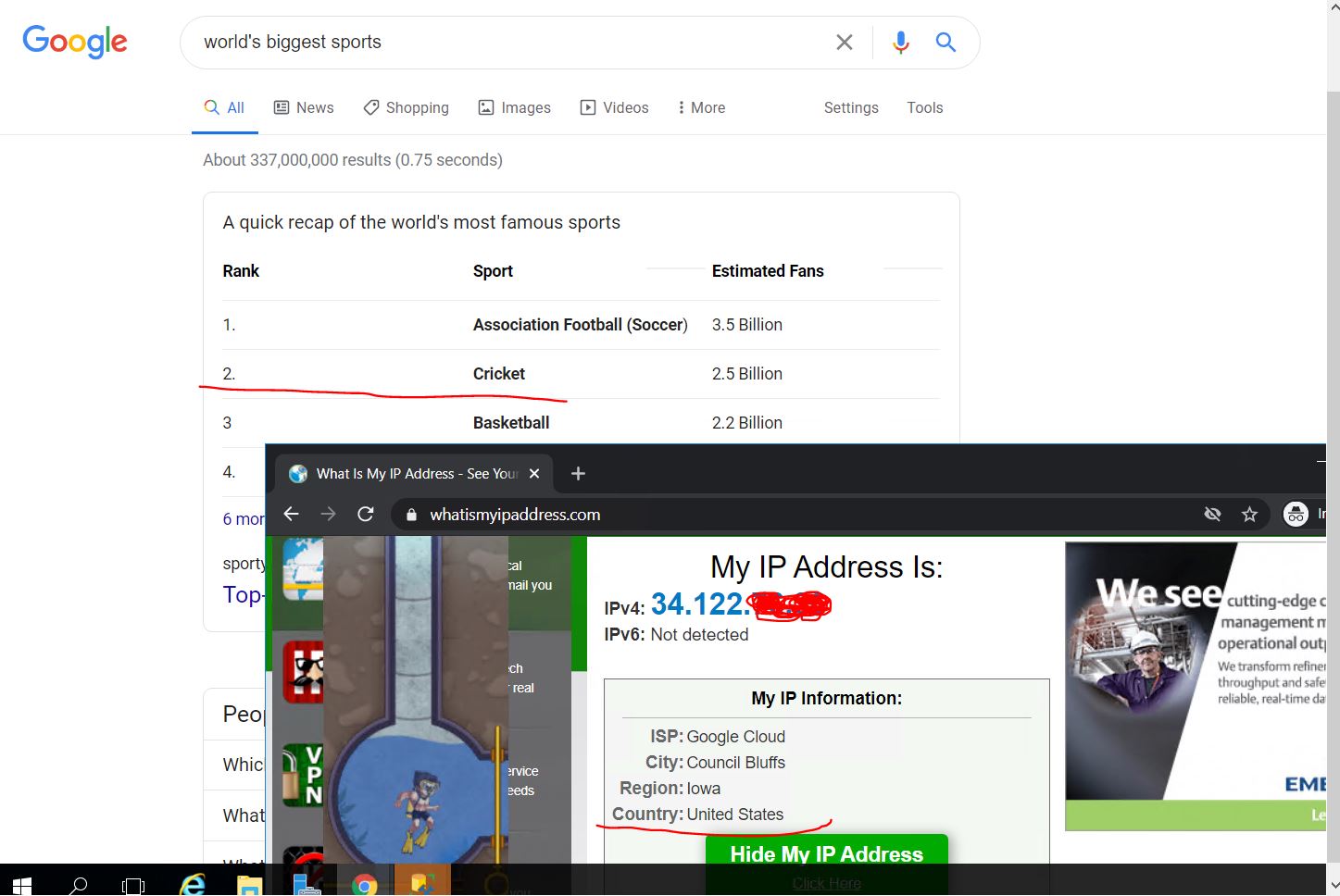Viewport: 1340px width, 896px height.
Task: Click the Hide My IP Address button
Action: 827,852
